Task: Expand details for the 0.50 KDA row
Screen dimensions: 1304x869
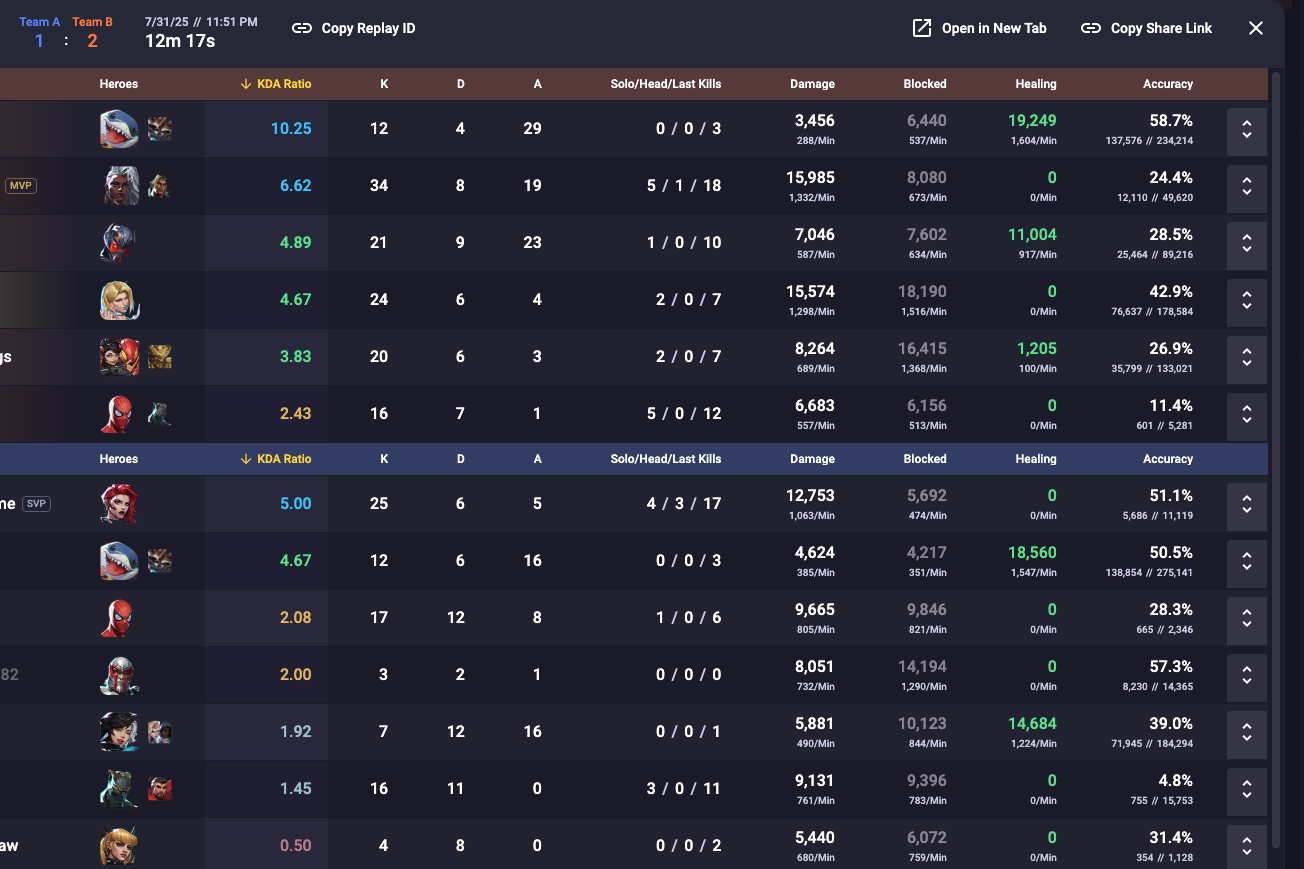Action: (1247, 846)
